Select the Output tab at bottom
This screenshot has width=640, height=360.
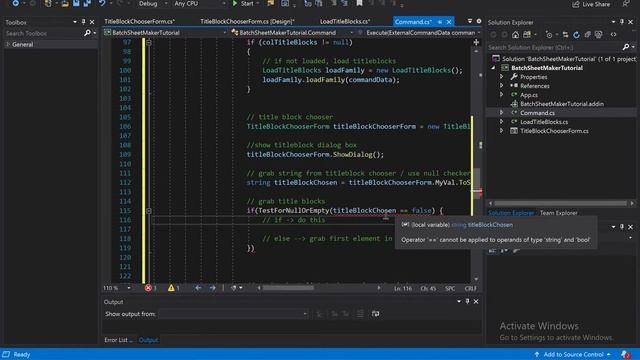point(148,340)
